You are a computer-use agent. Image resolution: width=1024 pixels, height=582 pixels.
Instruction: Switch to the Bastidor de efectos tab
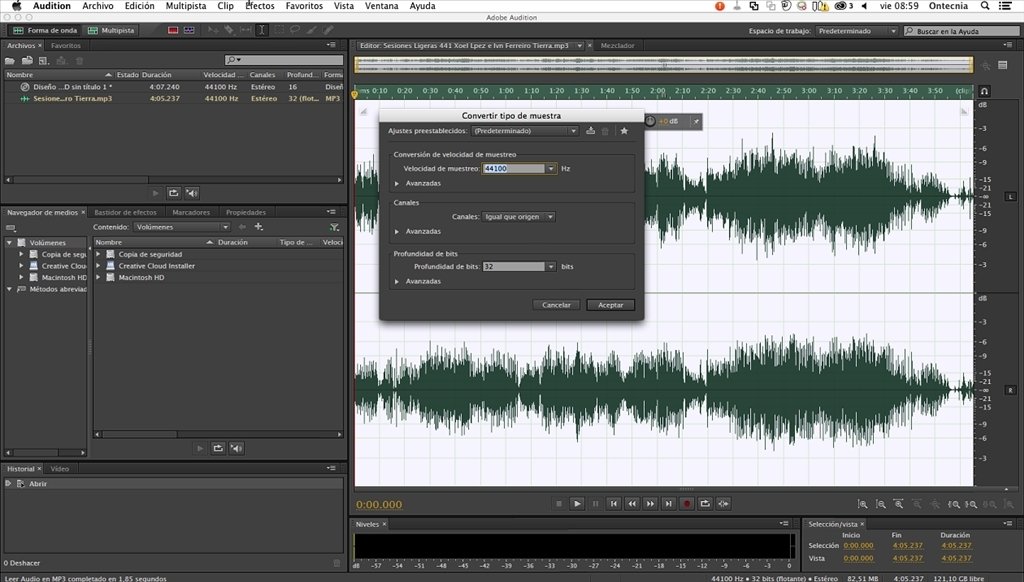click(x=125, y=212)
